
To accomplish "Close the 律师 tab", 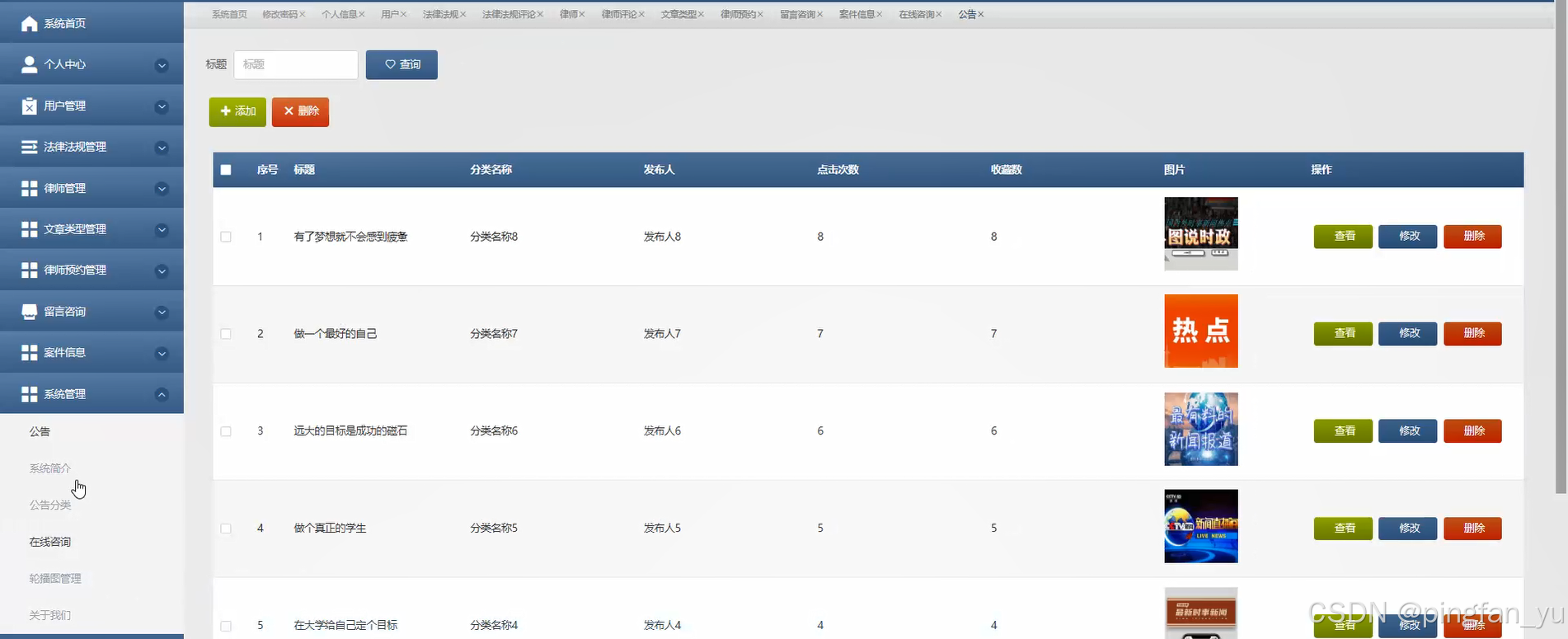I will coord(582,15).
